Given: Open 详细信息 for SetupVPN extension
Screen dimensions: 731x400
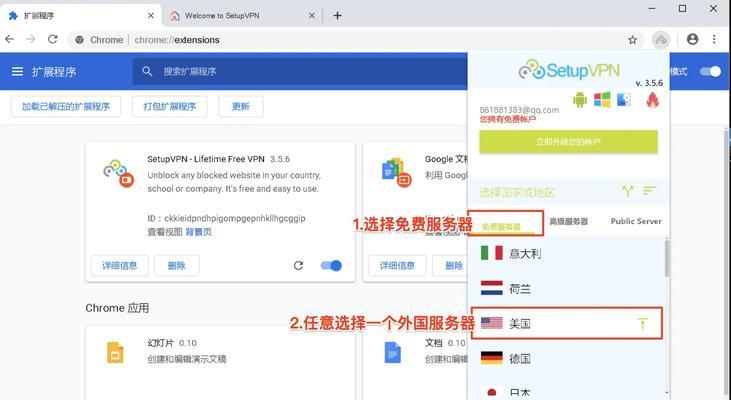Looking at the screenshot, I should point(120,266).
